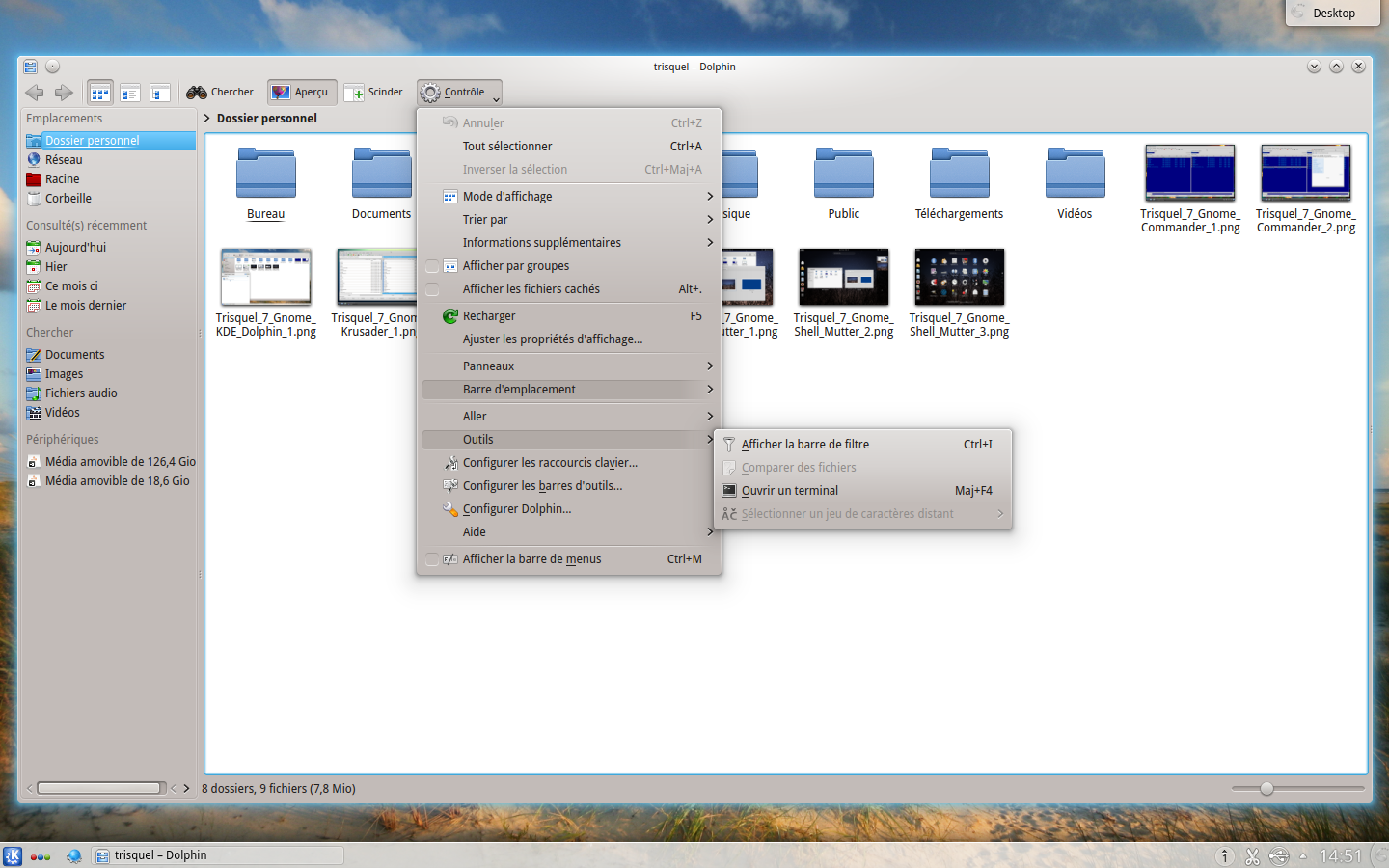Viewport: 1389px width, 868px height.
Task: Switch to Compact view mode
Action: 130,93
